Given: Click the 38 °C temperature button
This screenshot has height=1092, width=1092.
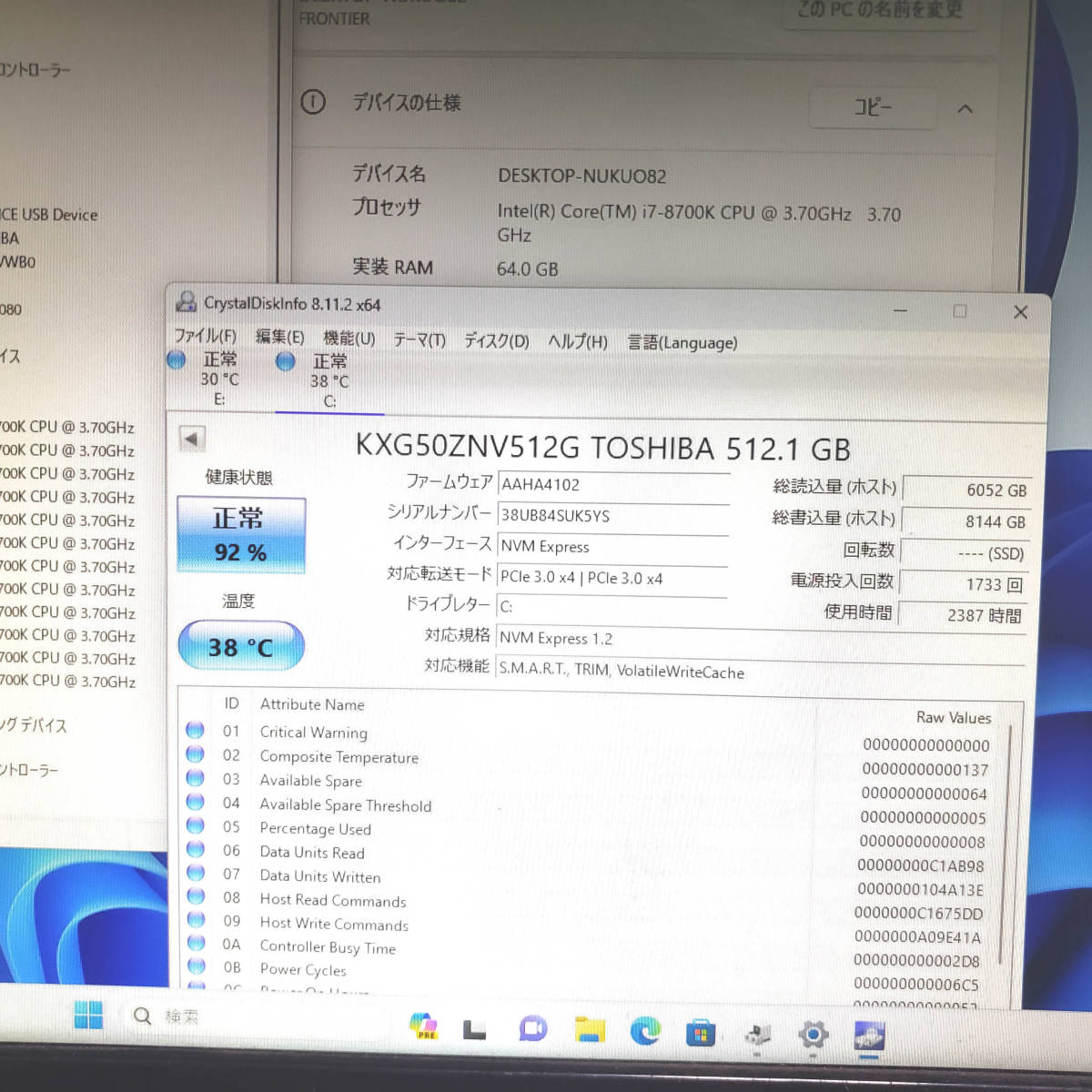Looking at the screenshot, I should point(240,647).
